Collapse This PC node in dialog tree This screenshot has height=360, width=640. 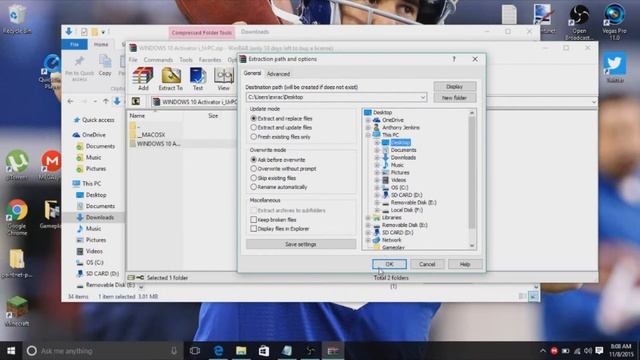tap(368, 135)
